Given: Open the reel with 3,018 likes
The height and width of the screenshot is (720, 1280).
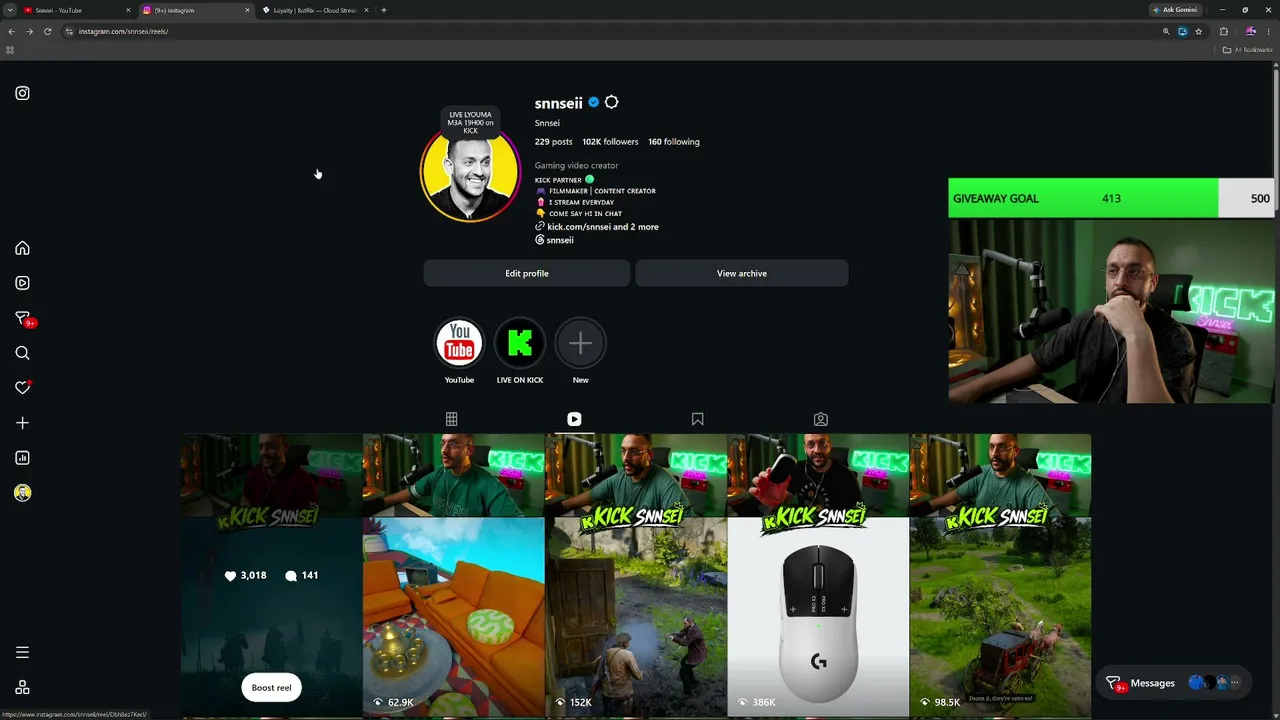Looking at the screenshot, I should (x=271, y=575).
